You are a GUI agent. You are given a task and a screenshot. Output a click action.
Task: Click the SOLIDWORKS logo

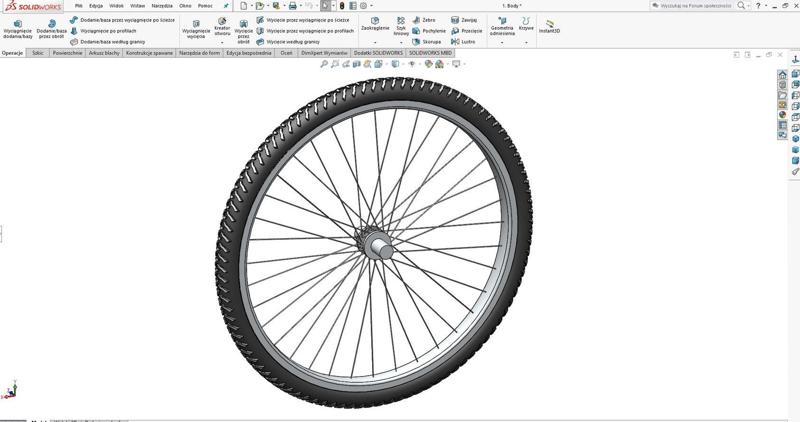click(33, 7)
